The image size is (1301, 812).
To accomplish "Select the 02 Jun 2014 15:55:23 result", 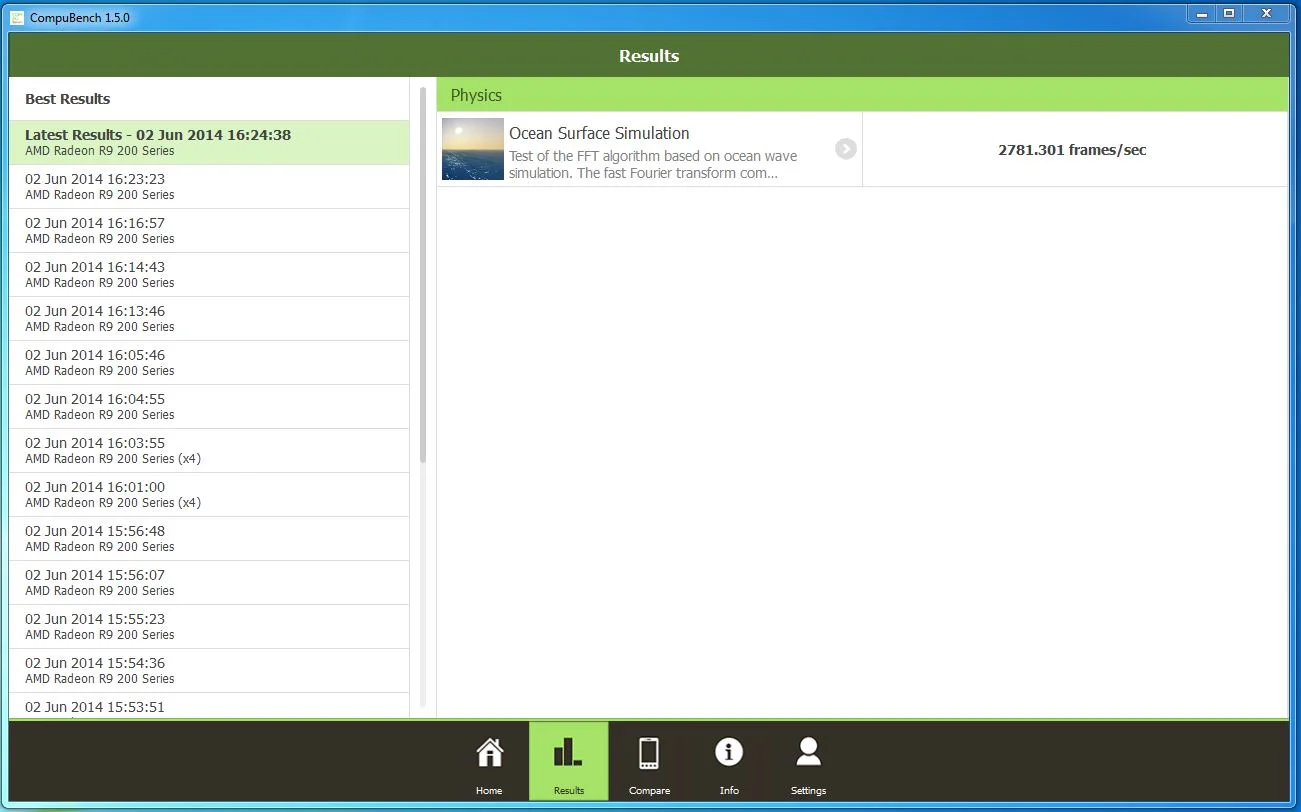I will pyautogui.click(x=209, y=627).
